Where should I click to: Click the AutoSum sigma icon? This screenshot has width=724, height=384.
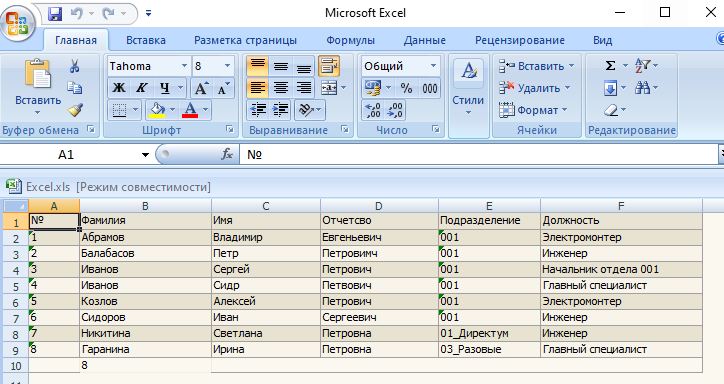coord(610,66)
